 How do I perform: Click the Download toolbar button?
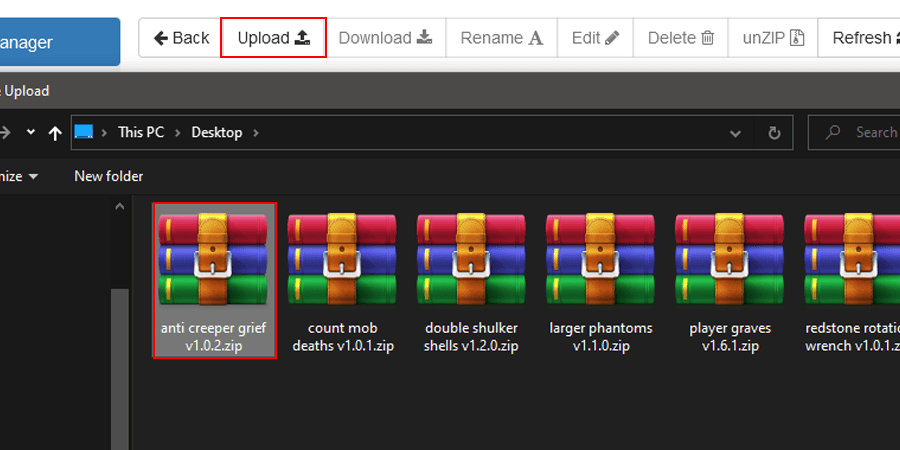coord(386,38)
